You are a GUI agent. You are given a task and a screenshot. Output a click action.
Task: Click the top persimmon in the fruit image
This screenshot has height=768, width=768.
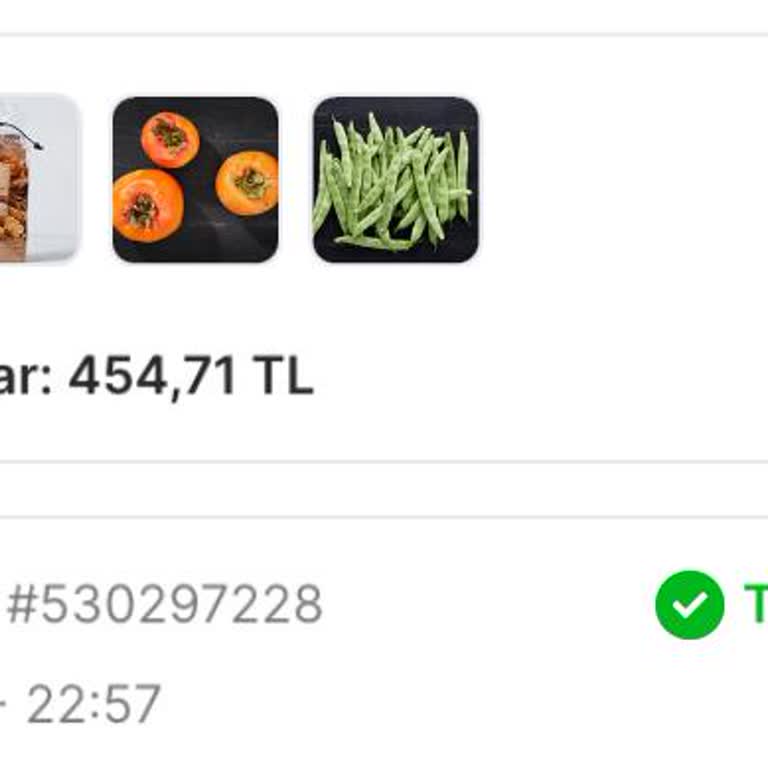(170, 140)
